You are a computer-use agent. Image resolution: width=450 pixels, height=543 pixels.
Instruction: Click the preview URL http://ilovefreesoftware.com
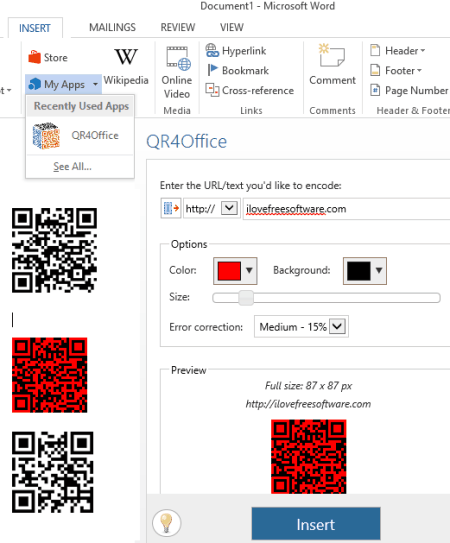308,404
